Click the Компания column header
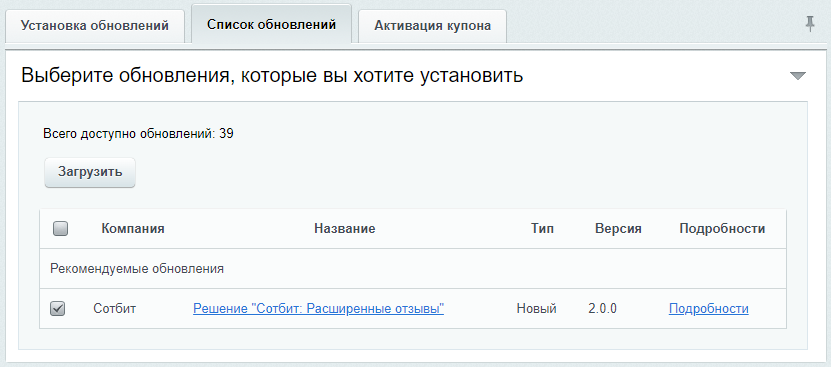The image size is (831, 367). point(133,229)
